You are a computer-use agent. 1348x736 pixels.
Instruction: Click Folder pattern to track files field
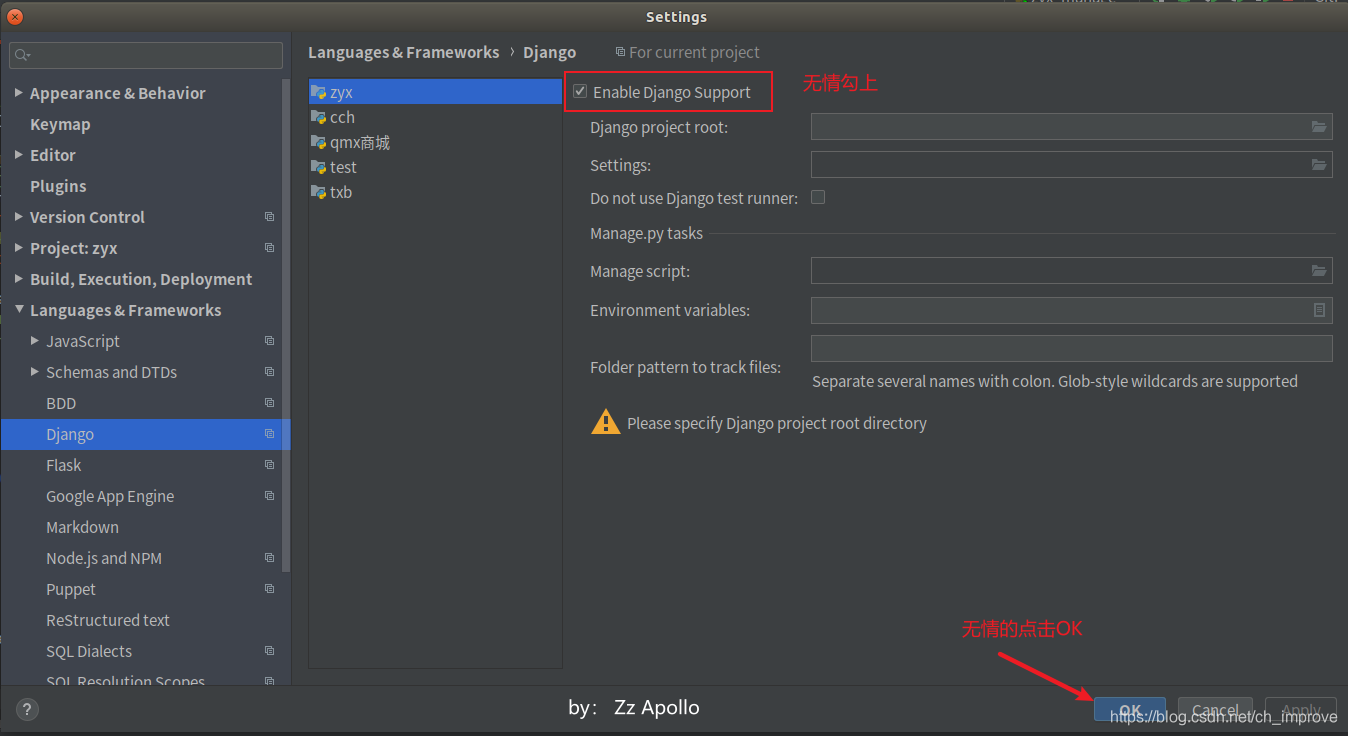click(x=1072, y=348)
